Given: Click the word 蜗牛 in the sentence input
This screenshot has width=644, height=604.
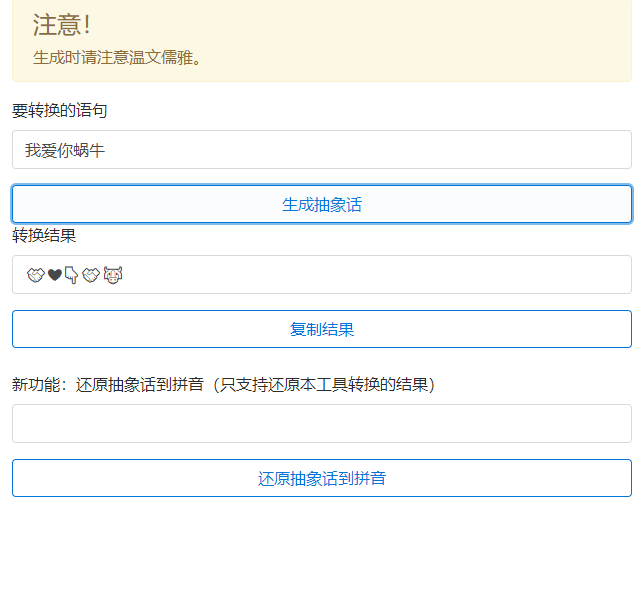Looking at the screenshot, I should pos(89,151).
